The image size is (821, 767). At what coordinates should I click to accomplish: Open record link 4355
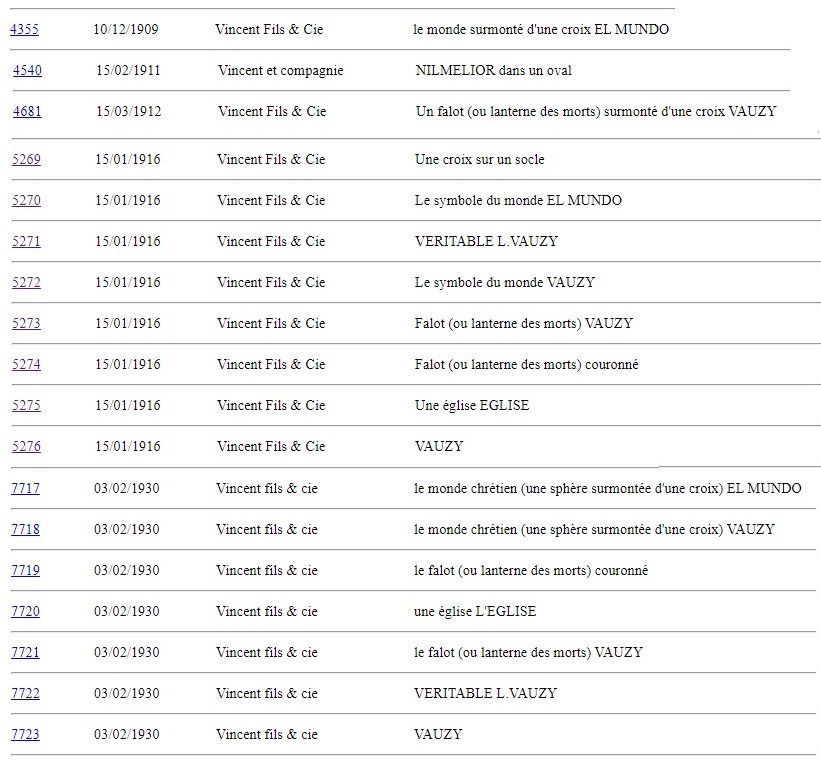pos(24,29)
